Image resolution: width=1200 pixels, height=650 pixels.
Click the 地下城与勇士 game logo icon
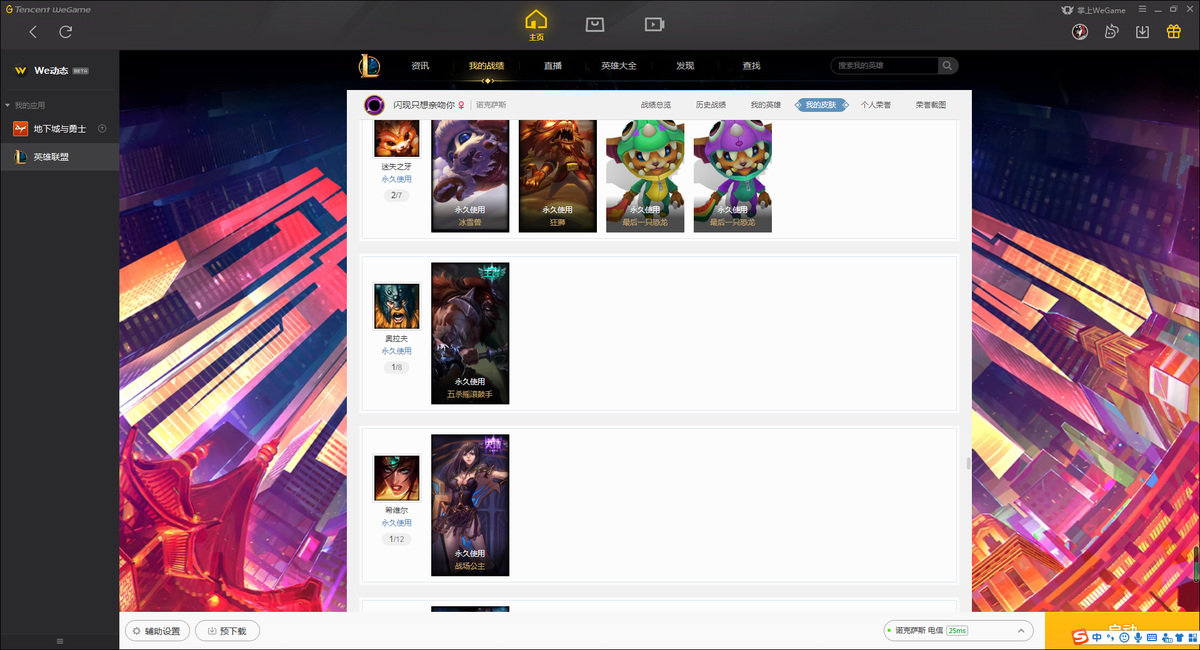pos(20,129)
